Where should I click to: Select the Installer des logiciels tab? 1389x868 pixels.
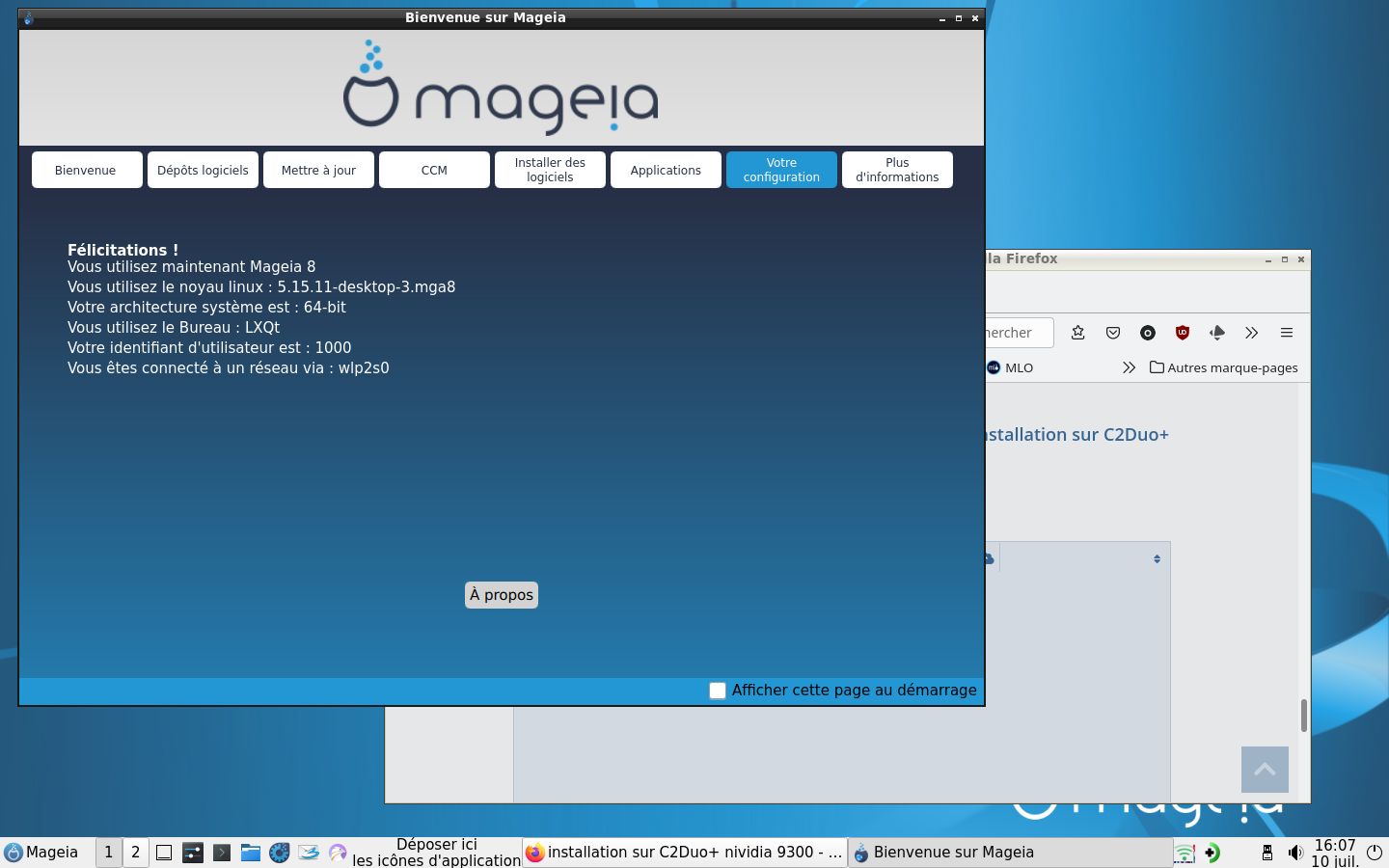tap(550, 170)
